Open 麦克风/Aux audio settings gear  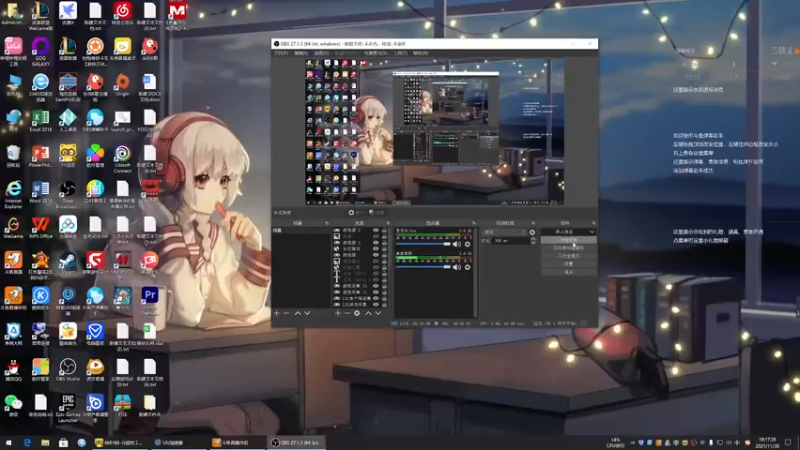pyautogui.click(x=467, y=244)
